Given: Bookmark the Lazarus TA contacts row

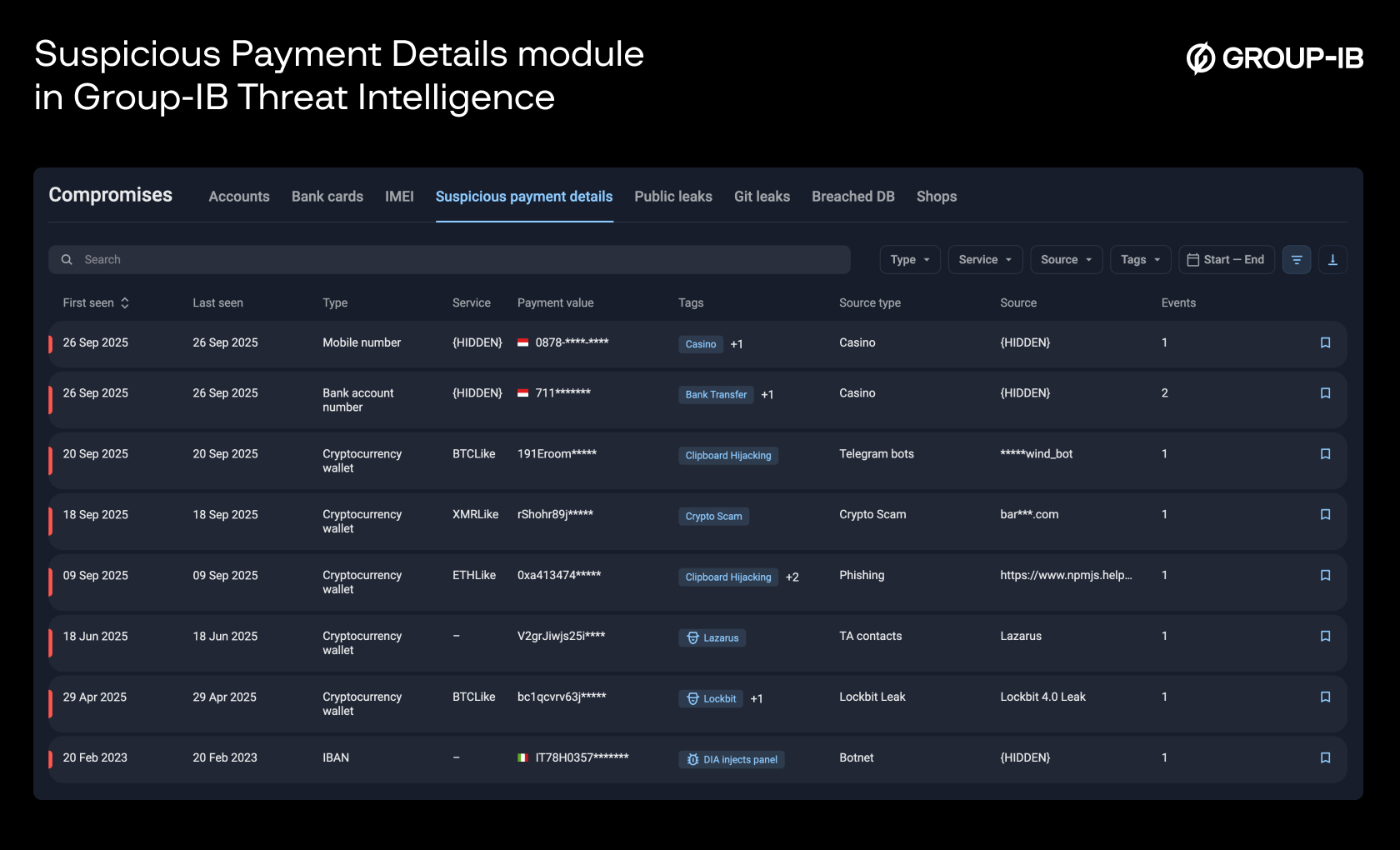Looking at the screenshot, I should (x=1326, y=636).
